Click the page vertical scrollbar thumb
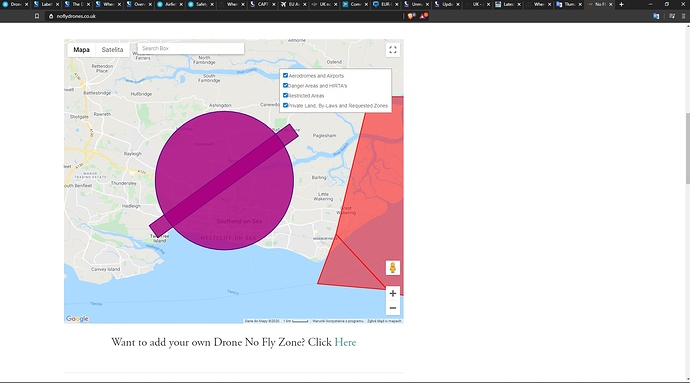690x383 pixels. coord(687,149)
